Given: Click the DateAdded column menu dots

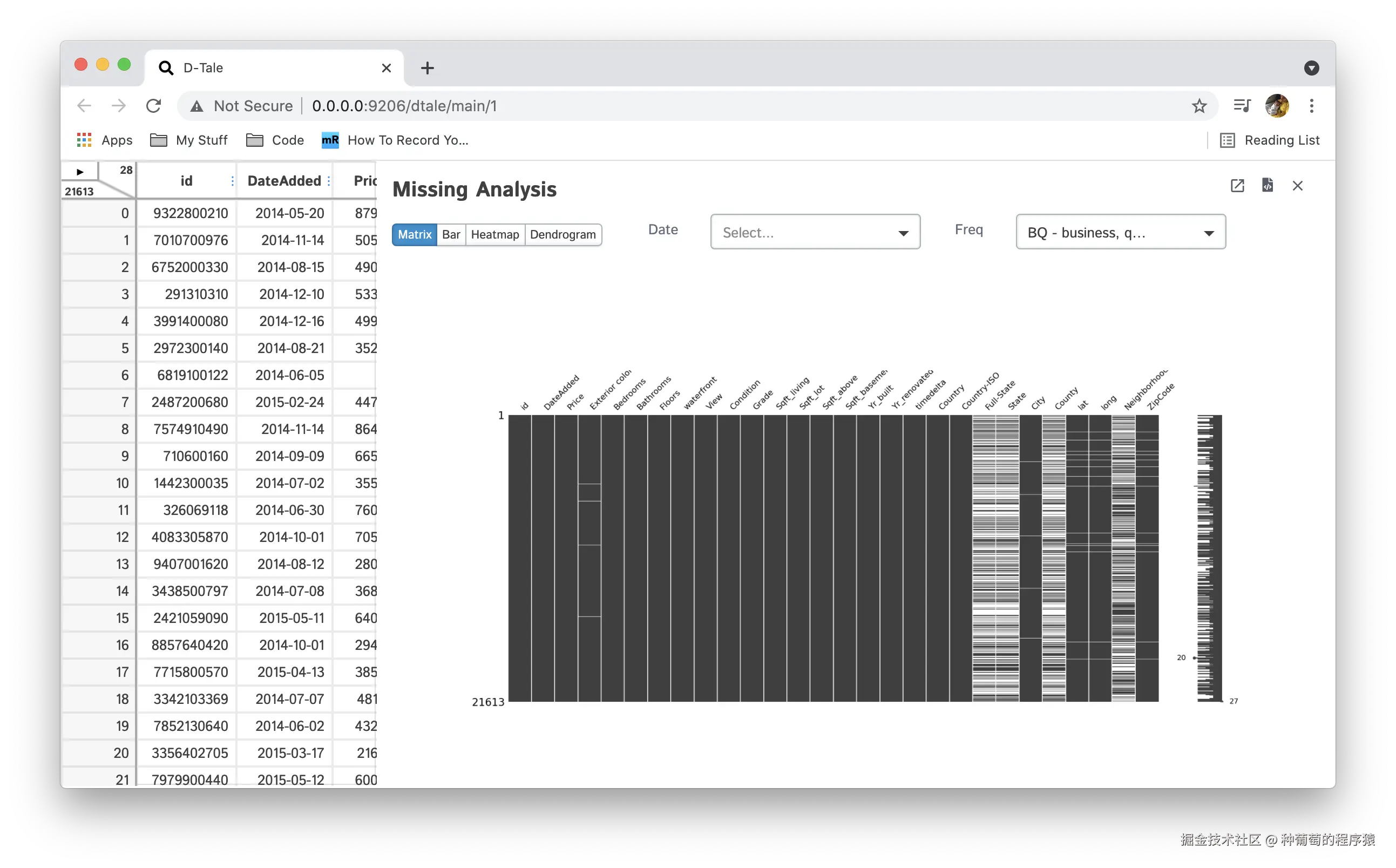Looking at the screenshot, I should point(328,181).
